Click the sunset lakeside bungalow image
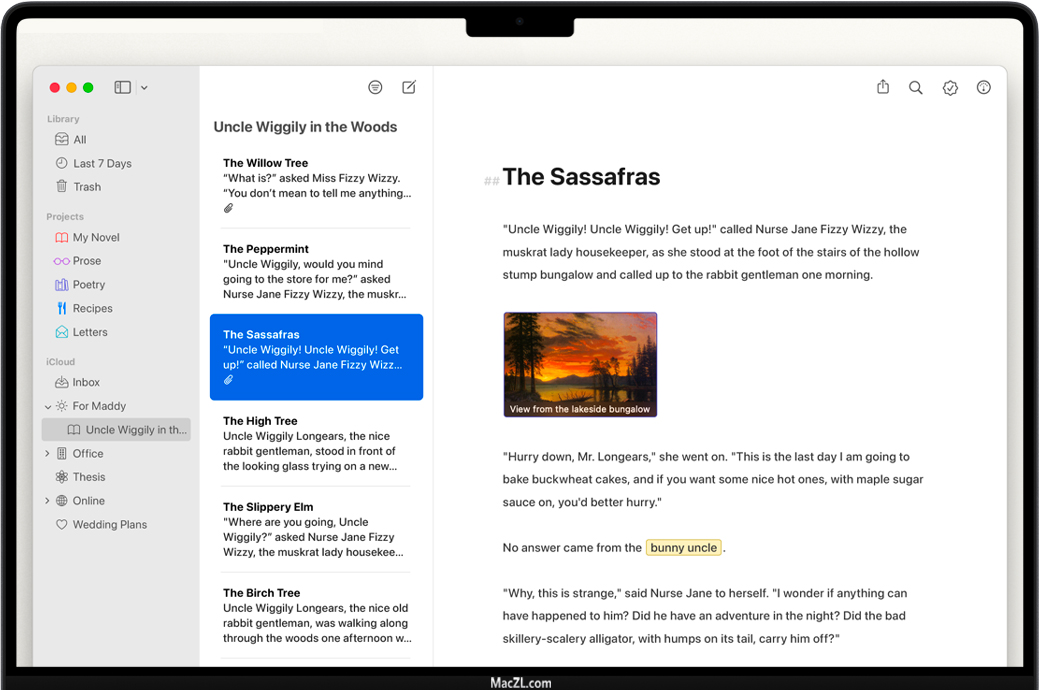This screenshot has width=1040, height=690. tap(580, 364)
